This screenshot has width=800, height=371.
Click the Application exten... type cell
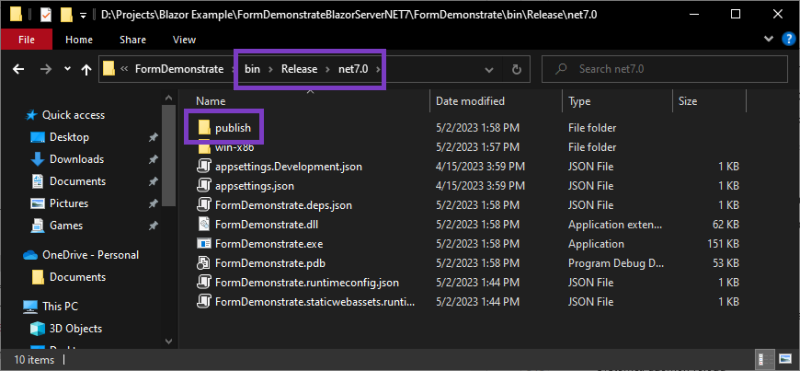pyautogui.click(x=615, y=225)
